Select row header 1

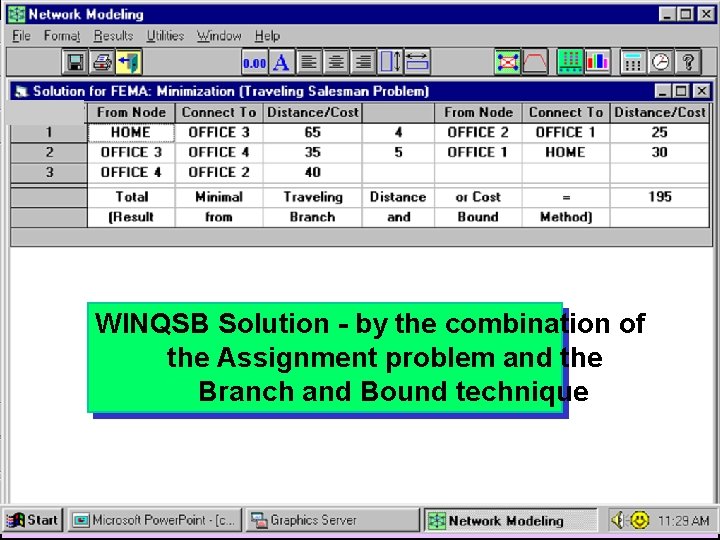click(x=49, y=132)
